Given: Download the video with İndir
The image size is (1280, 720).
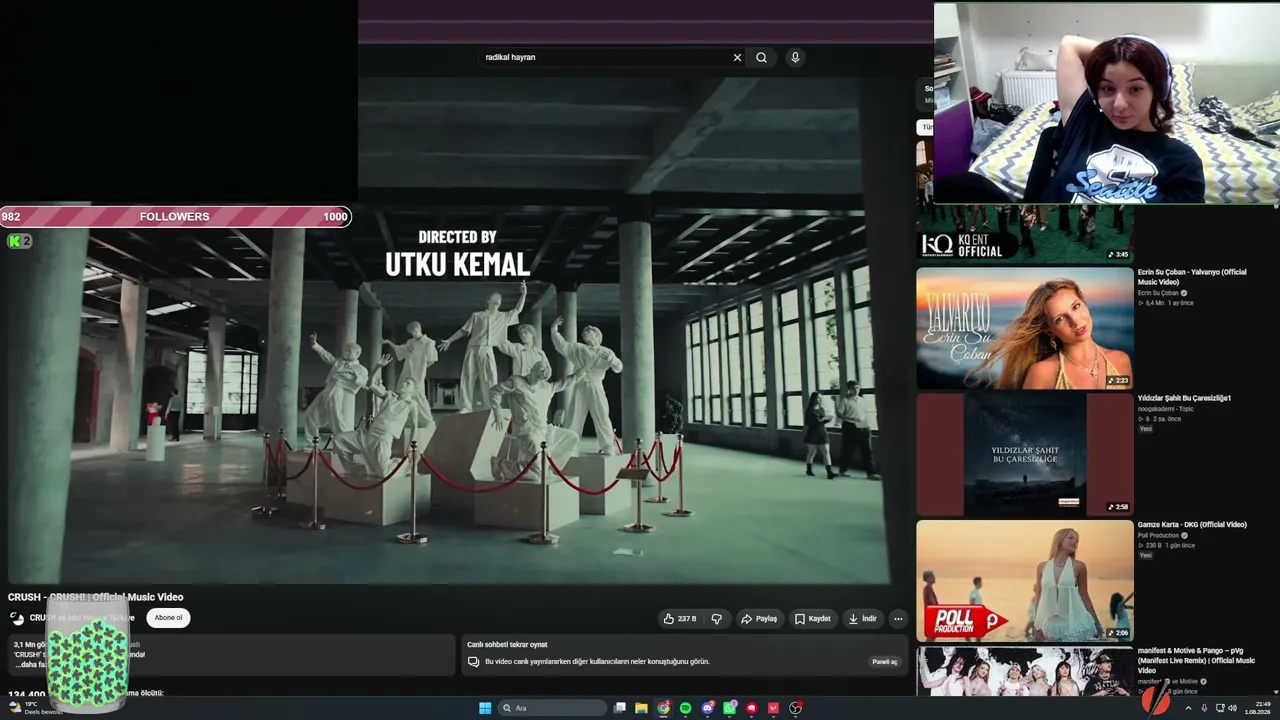Looking at the screenshot, I should pyautogui.click(x=862, y=619).
